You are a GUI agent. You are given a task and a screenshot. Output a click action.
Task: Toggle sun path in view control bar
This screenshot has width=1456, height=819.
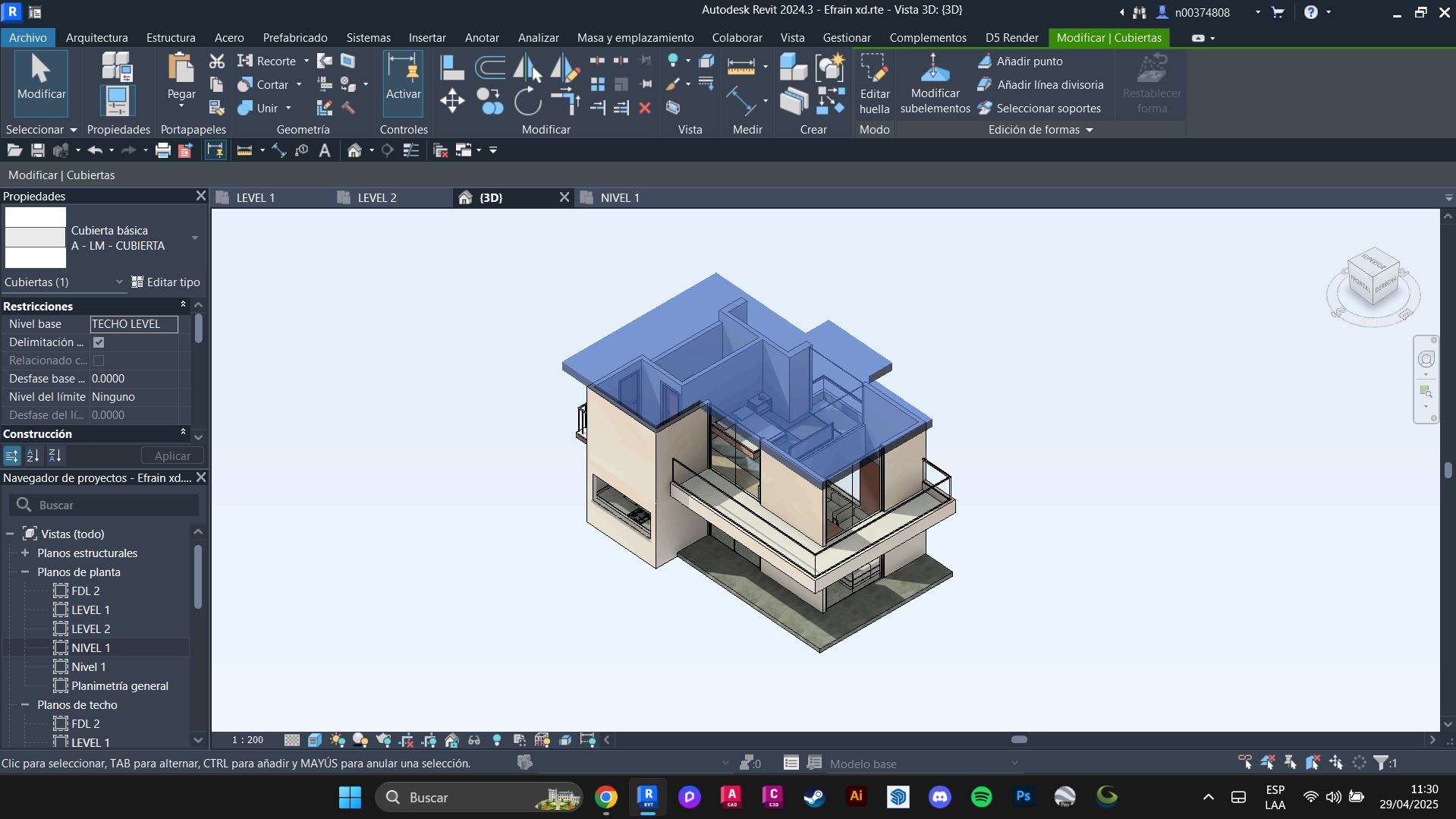(338, 739)
